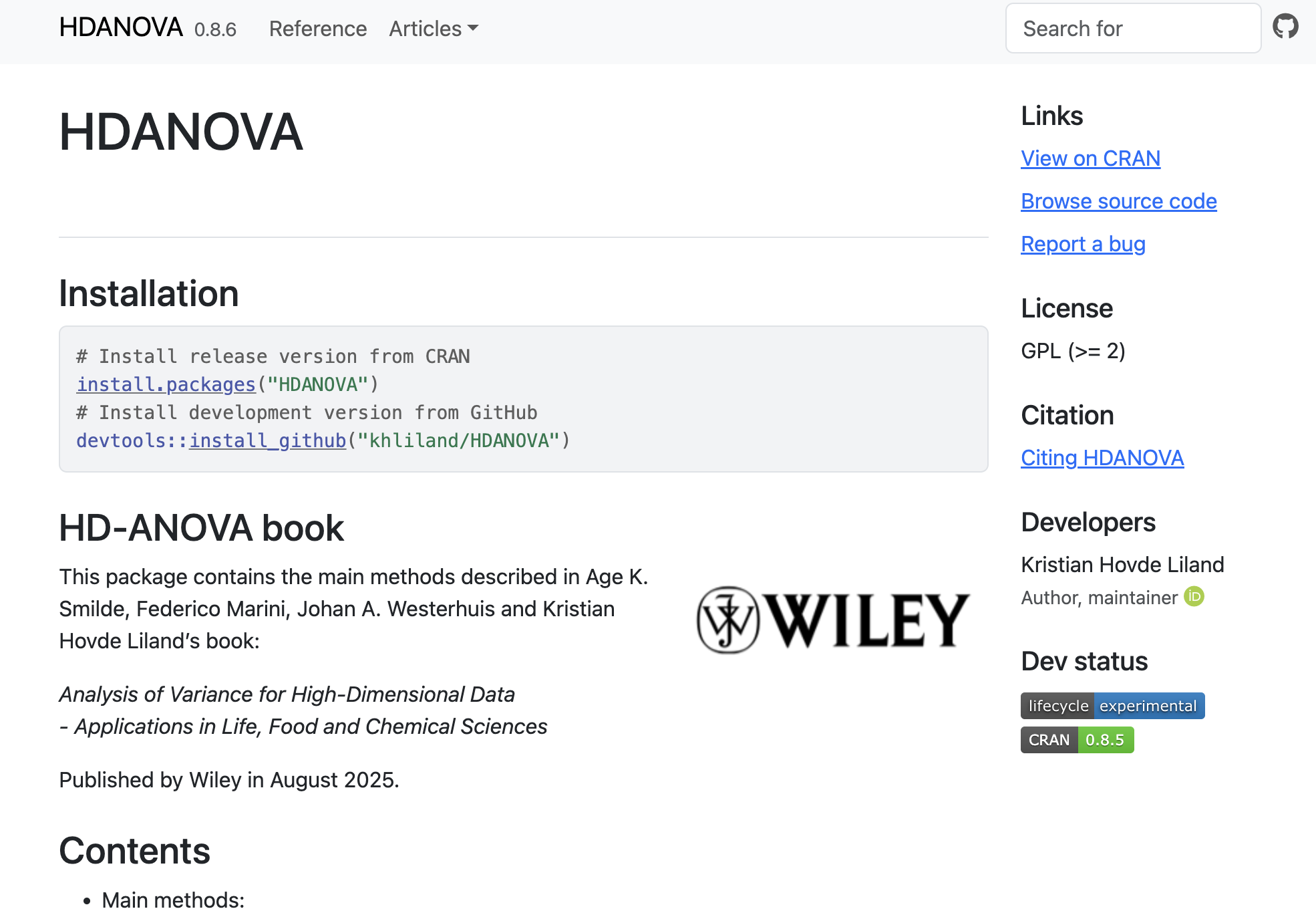Click the Install development version from GitHub comment
Screen dimensions: 1316x917
point(307,412)
